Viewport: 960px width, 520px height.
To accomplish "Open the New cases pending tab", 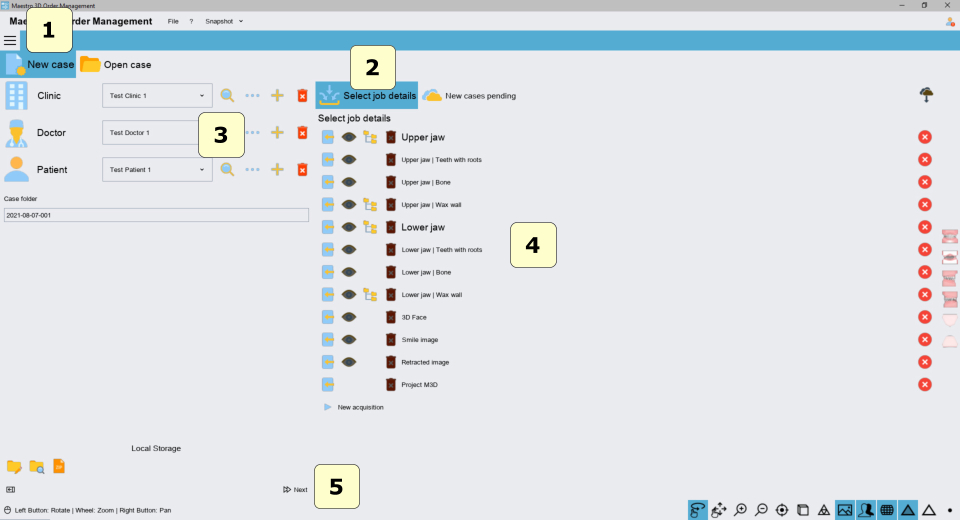I will click(x=469, y=96).
